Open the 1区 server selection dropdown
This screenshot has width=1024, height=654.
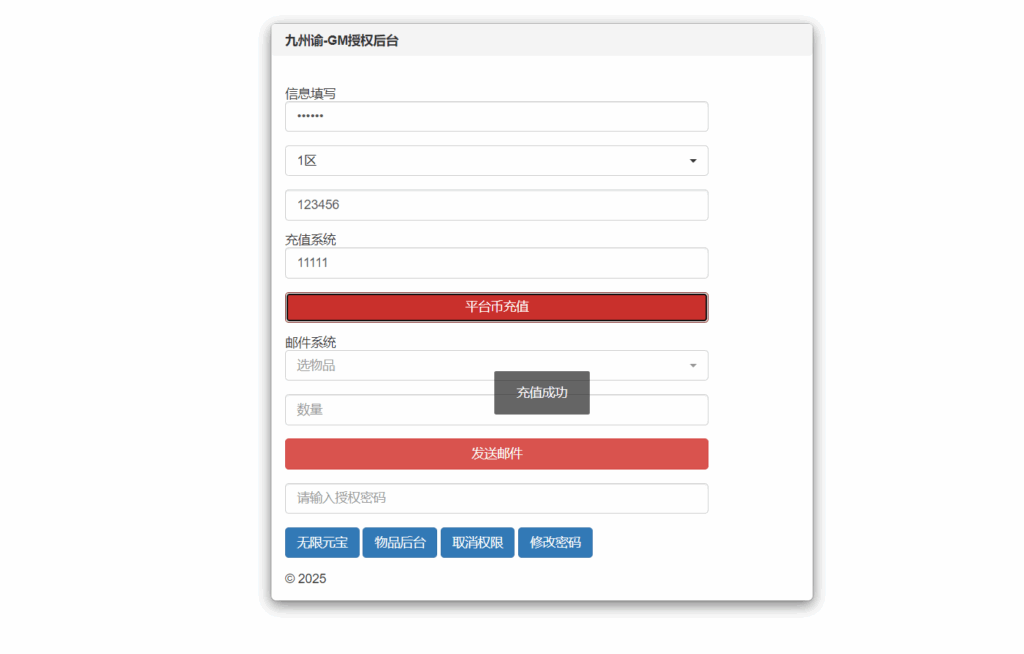(x=496, y=160)
